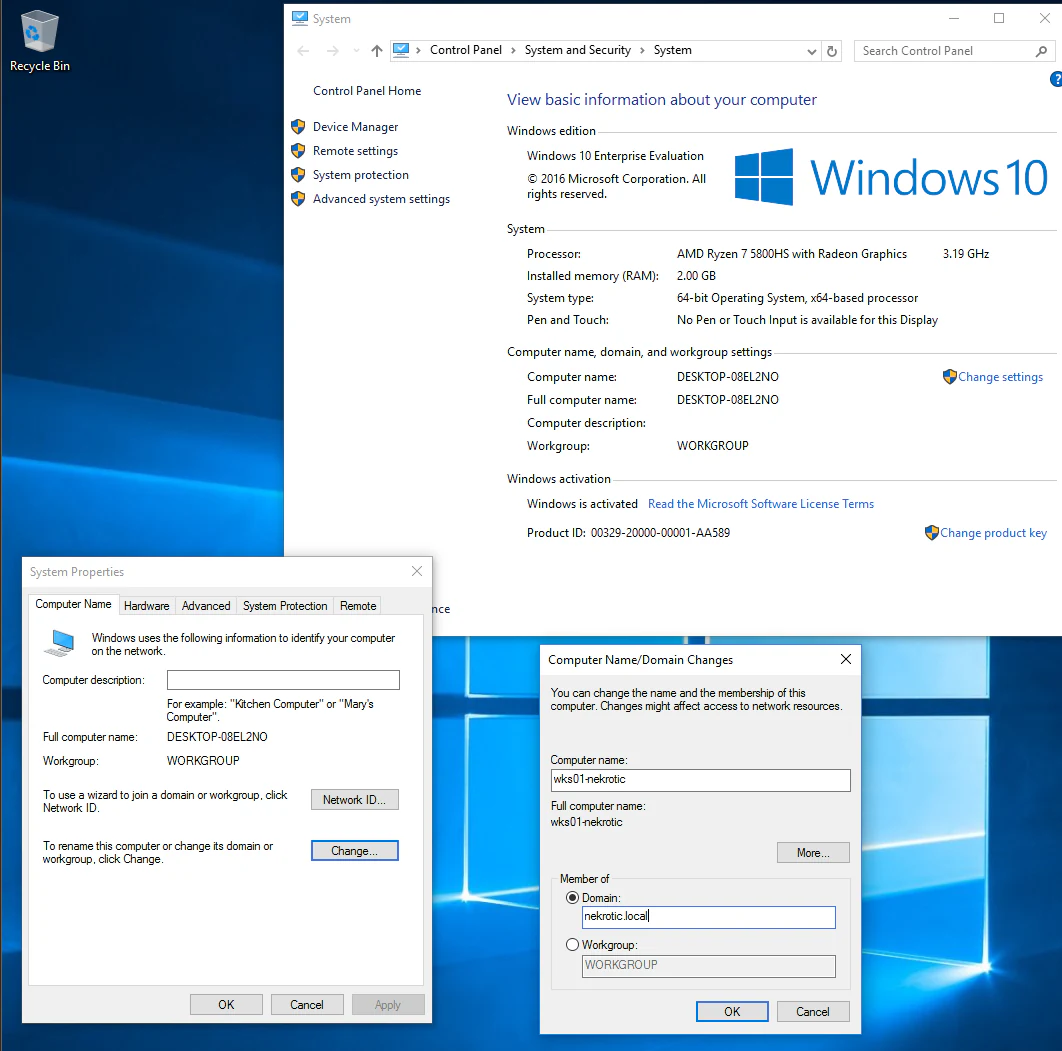
Task: Expand the chevron after System and Security breadcrumb
Action: coord(642,50)
